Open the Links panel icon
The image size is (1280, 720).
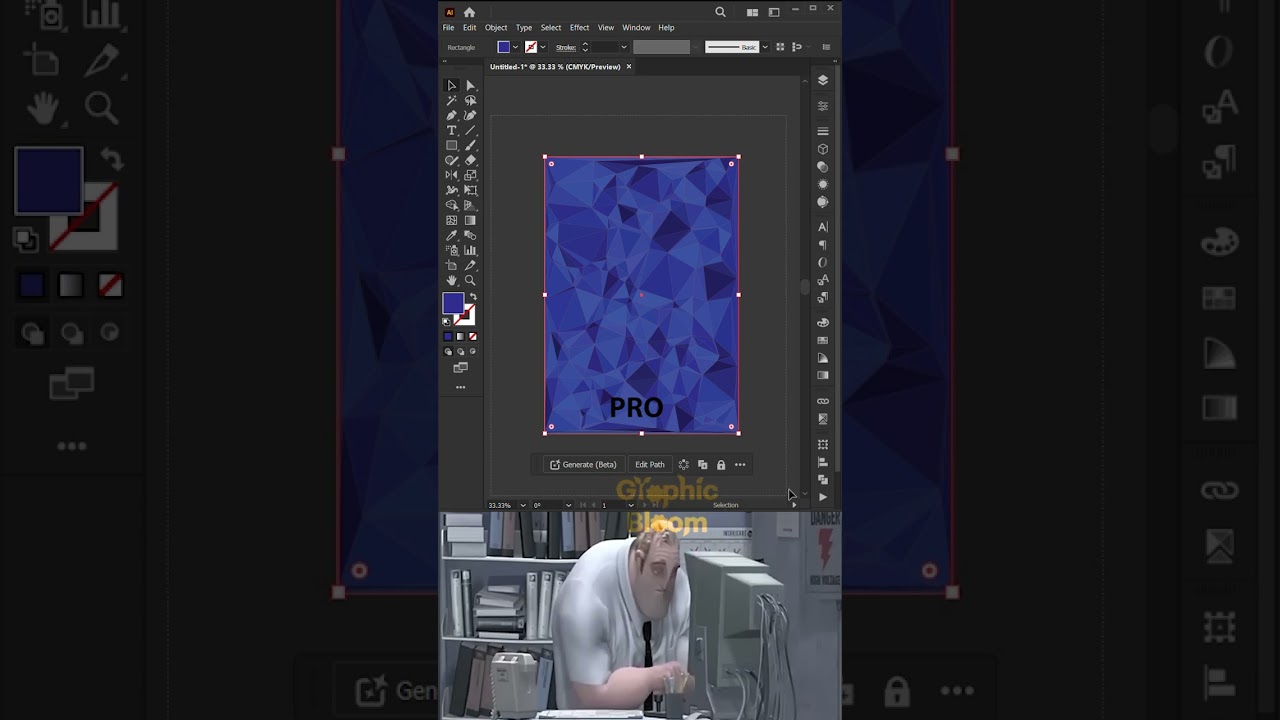(823, 401)
